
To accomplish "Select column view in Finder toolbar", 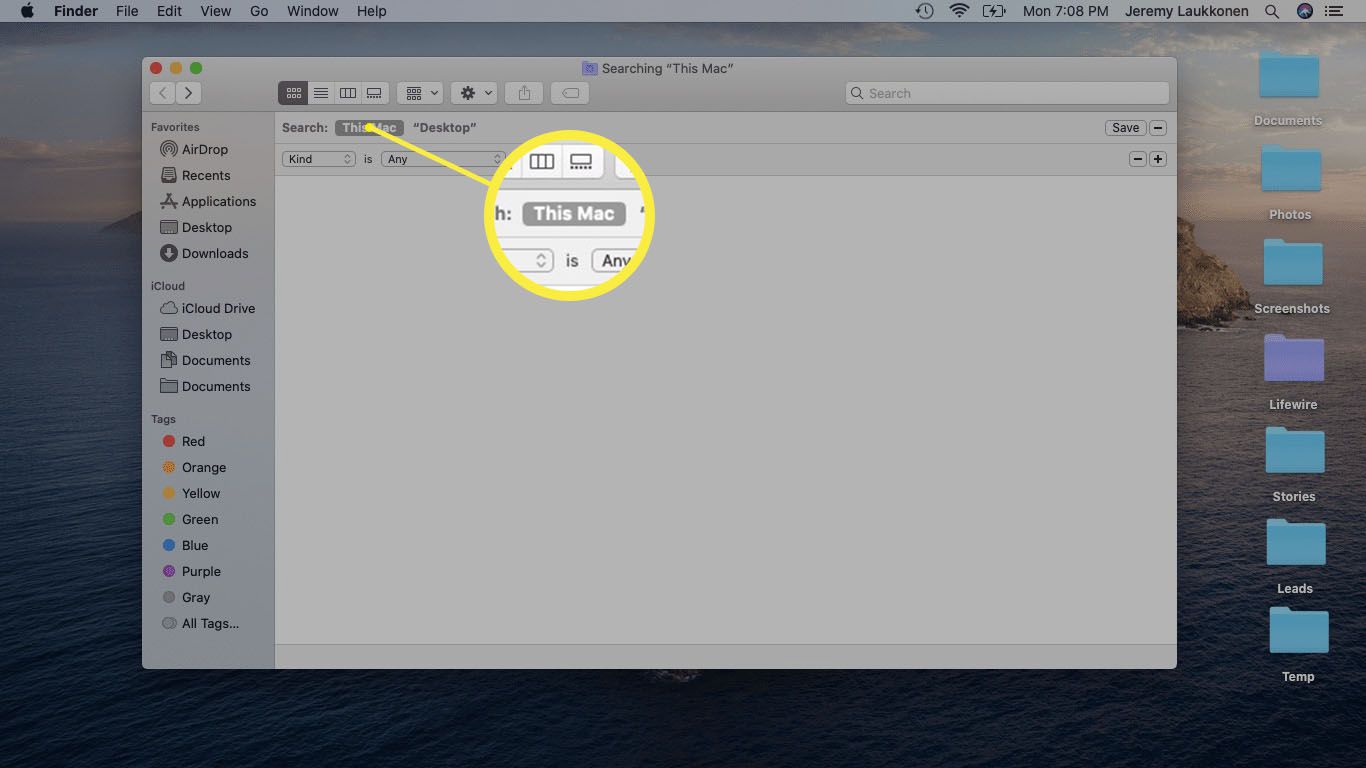I will (348, 93).
